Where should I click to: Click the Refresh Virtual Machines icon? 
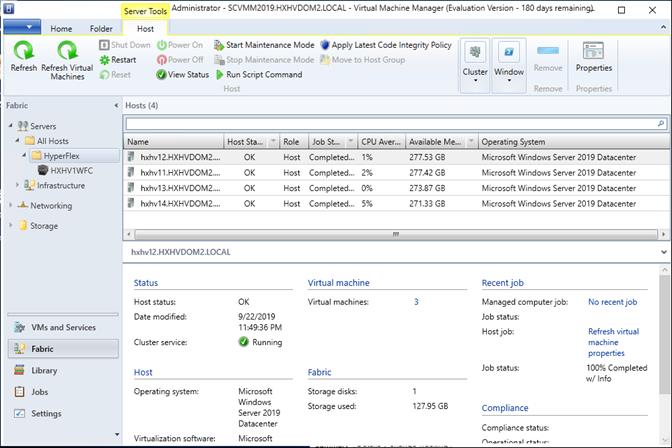[x=67, y=51]
